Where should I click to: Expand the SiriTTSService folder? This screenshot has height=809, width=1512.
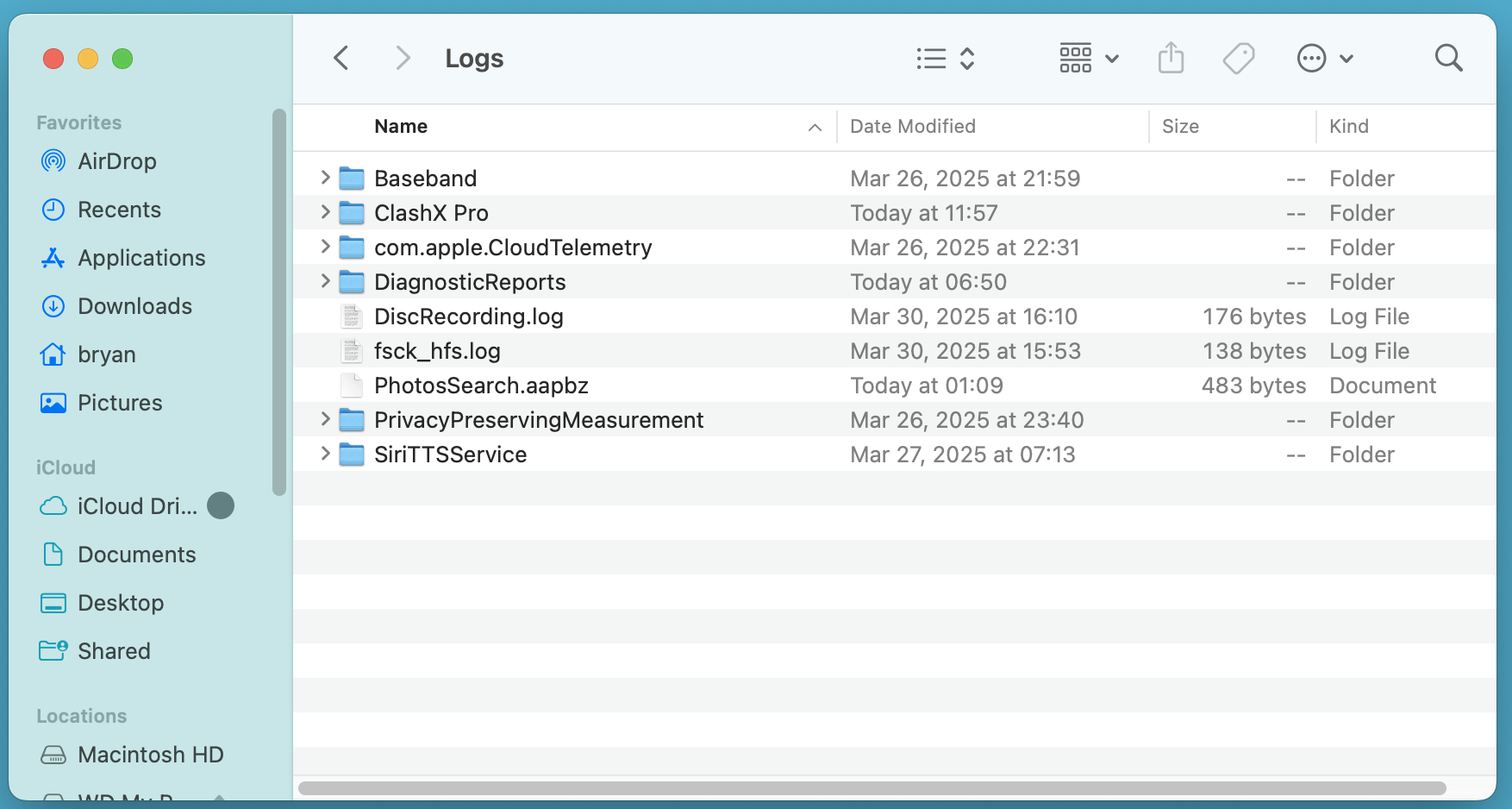point(325,454)
